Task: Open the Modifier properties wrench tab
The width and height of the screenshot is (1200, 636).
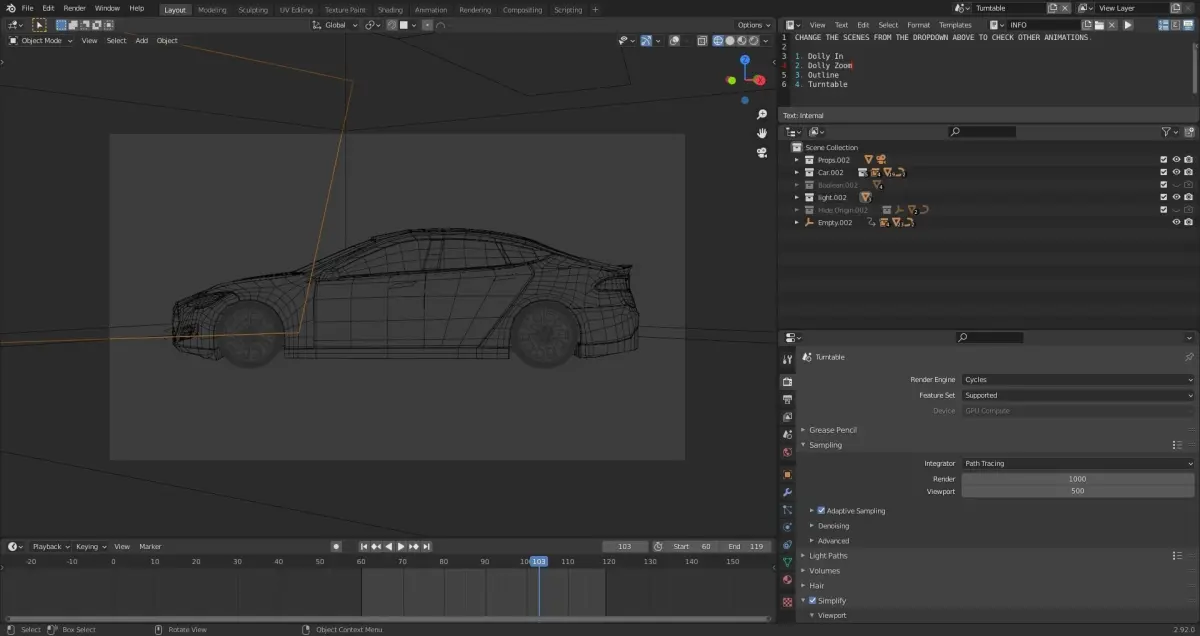Action: point(787,492)
